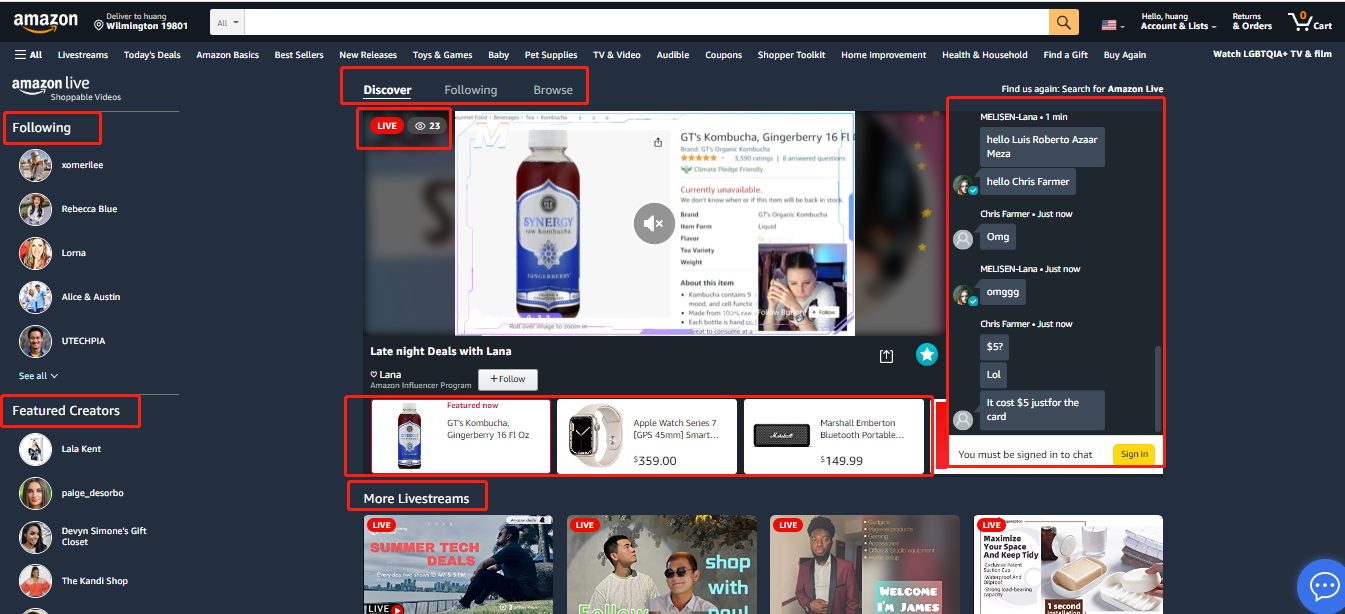Click the share icon under the video

coord(886,356)
